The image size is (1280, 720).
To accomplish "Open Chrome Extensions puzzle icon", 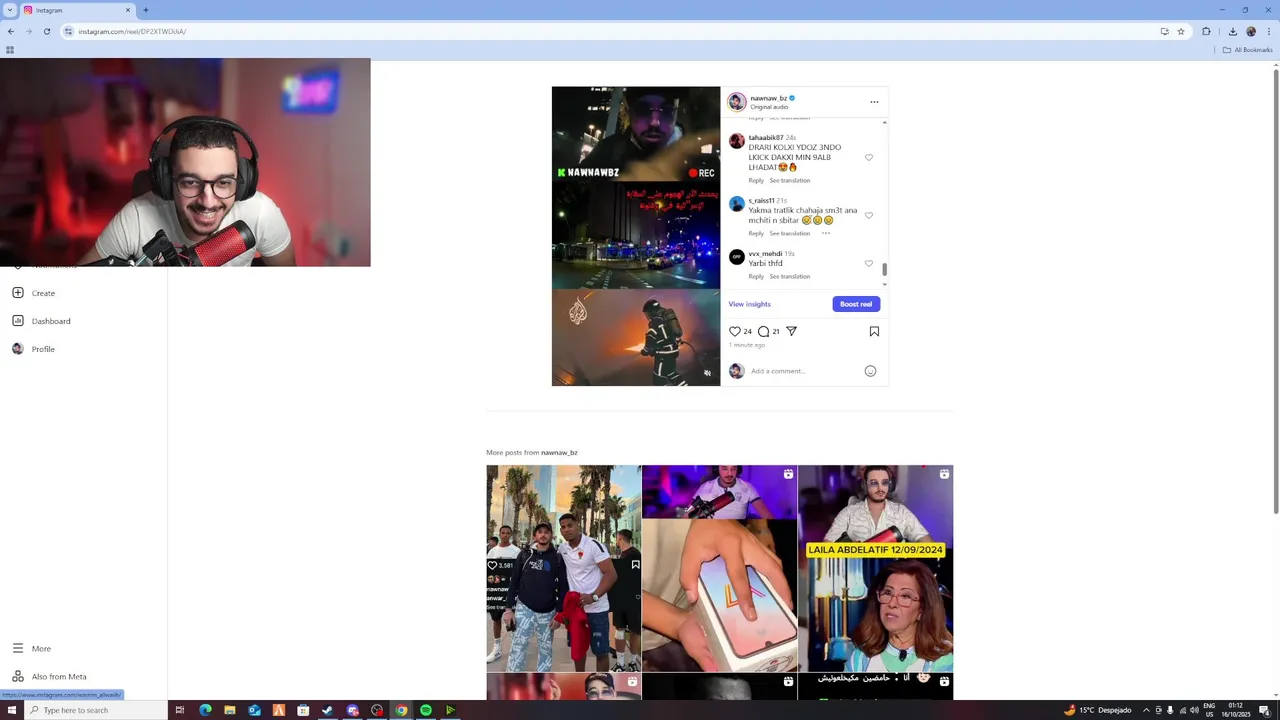I will 1206,31.
